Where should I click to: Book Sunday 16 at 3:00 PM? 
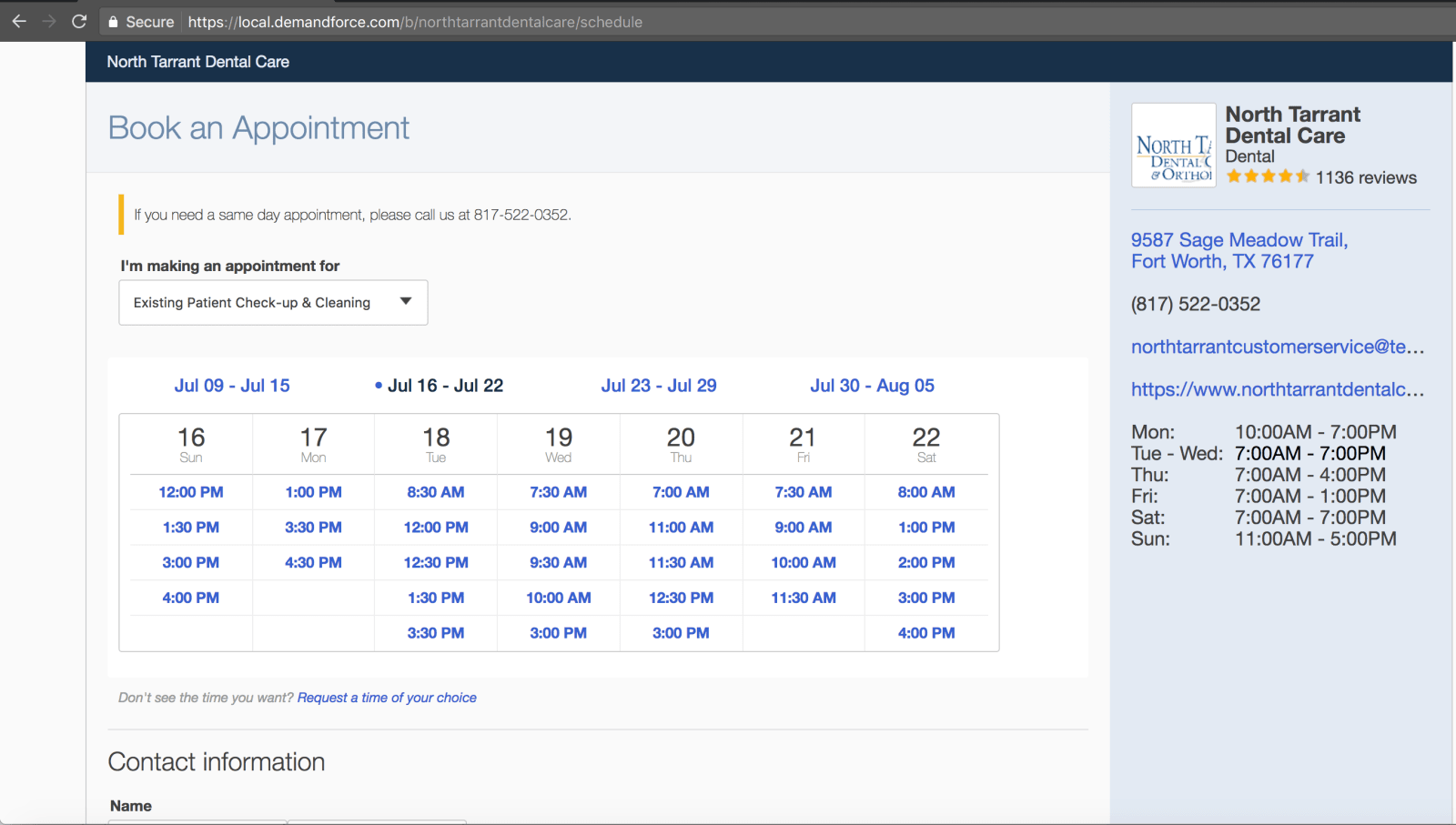(x=191, y=563)
